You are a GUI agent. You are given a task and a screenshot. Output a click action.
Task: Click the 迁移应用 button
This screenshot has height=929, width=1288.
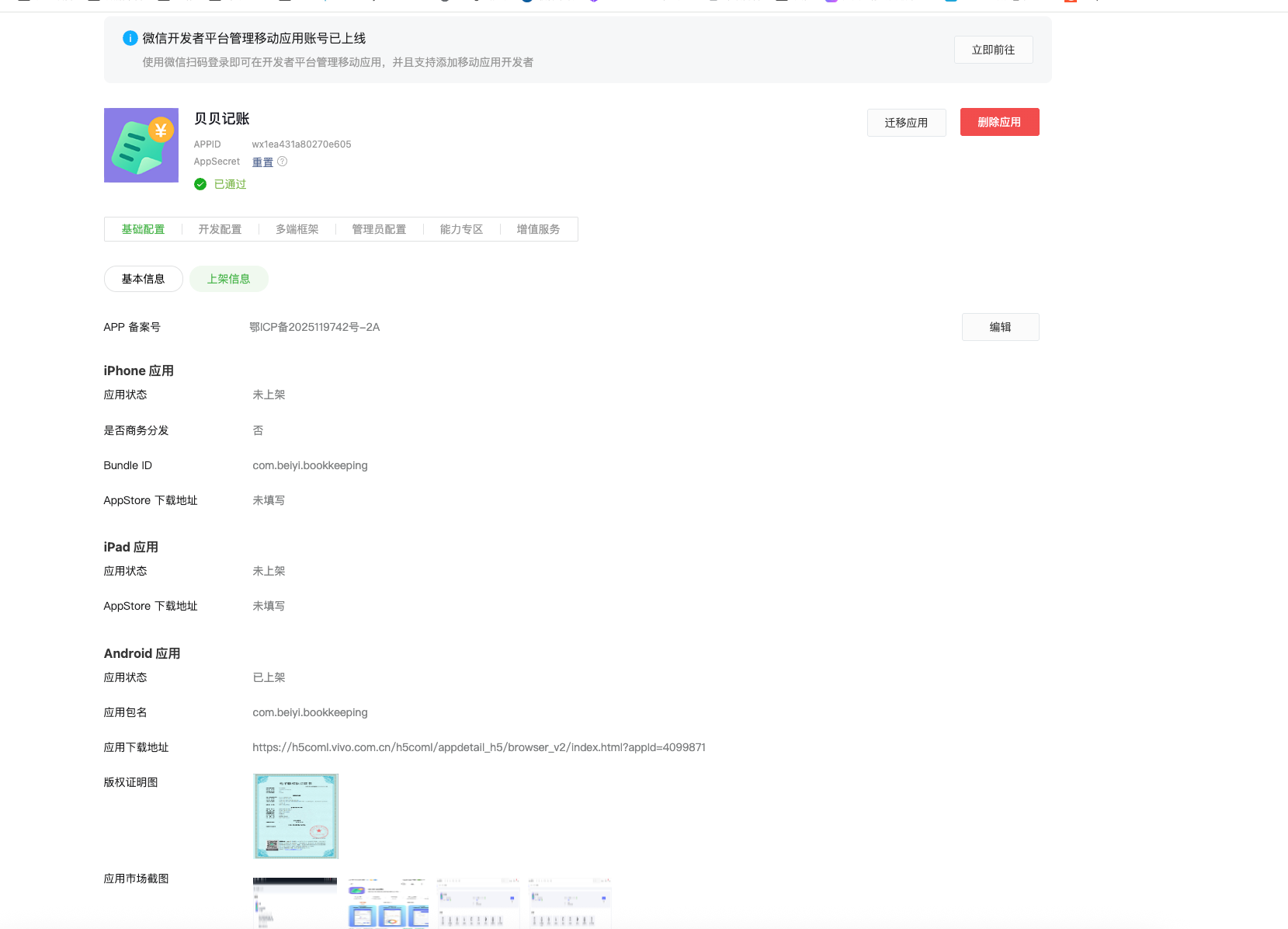[907, 123]
